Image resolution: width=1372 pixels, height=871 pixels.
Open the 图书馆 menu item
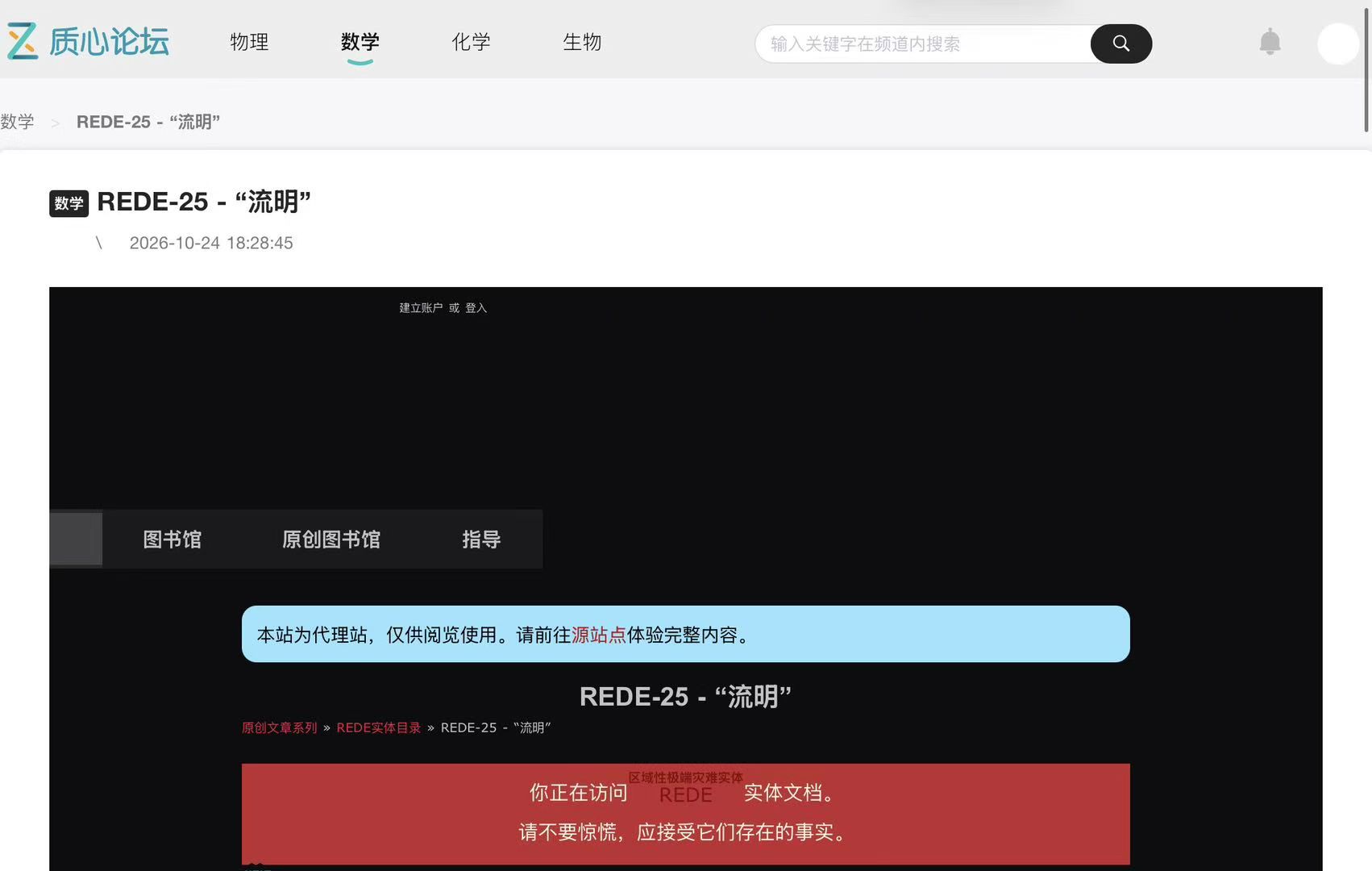[172, 540]
